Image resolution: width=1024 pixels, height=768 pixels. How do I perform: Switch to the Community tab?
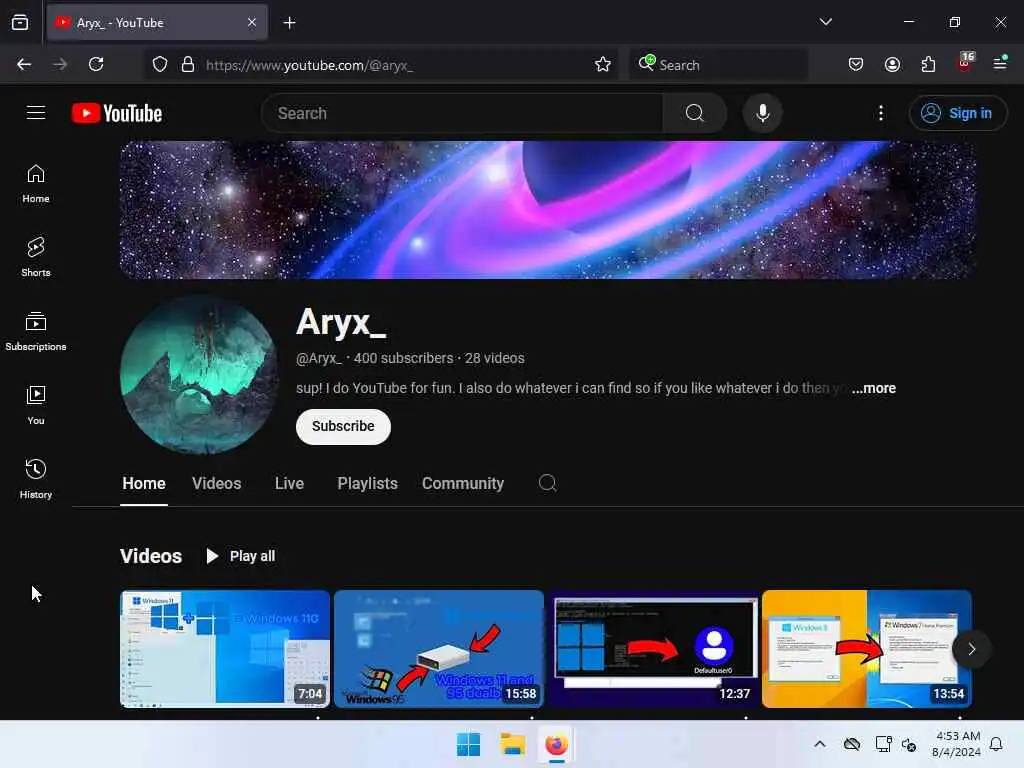tap(462, 483)
